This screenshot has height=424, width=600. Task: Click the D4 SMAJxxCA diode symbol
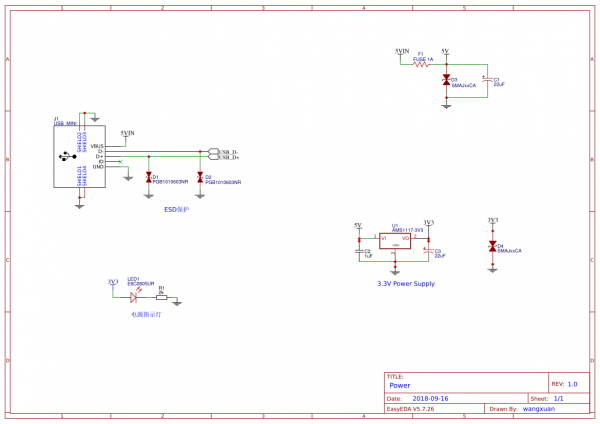[x=492, y=245]
